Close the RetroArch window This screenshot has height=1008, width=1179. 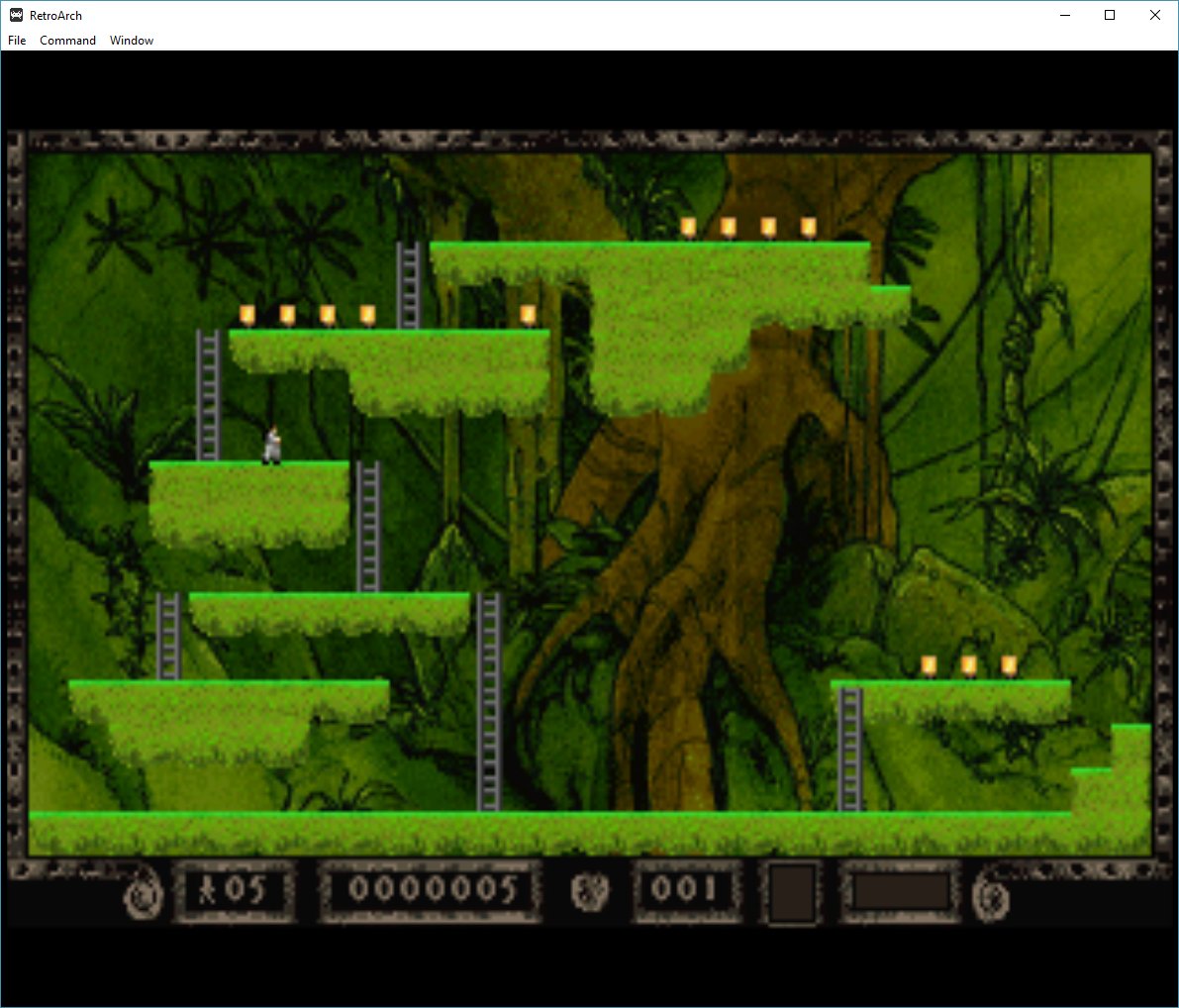point(1155,15)
